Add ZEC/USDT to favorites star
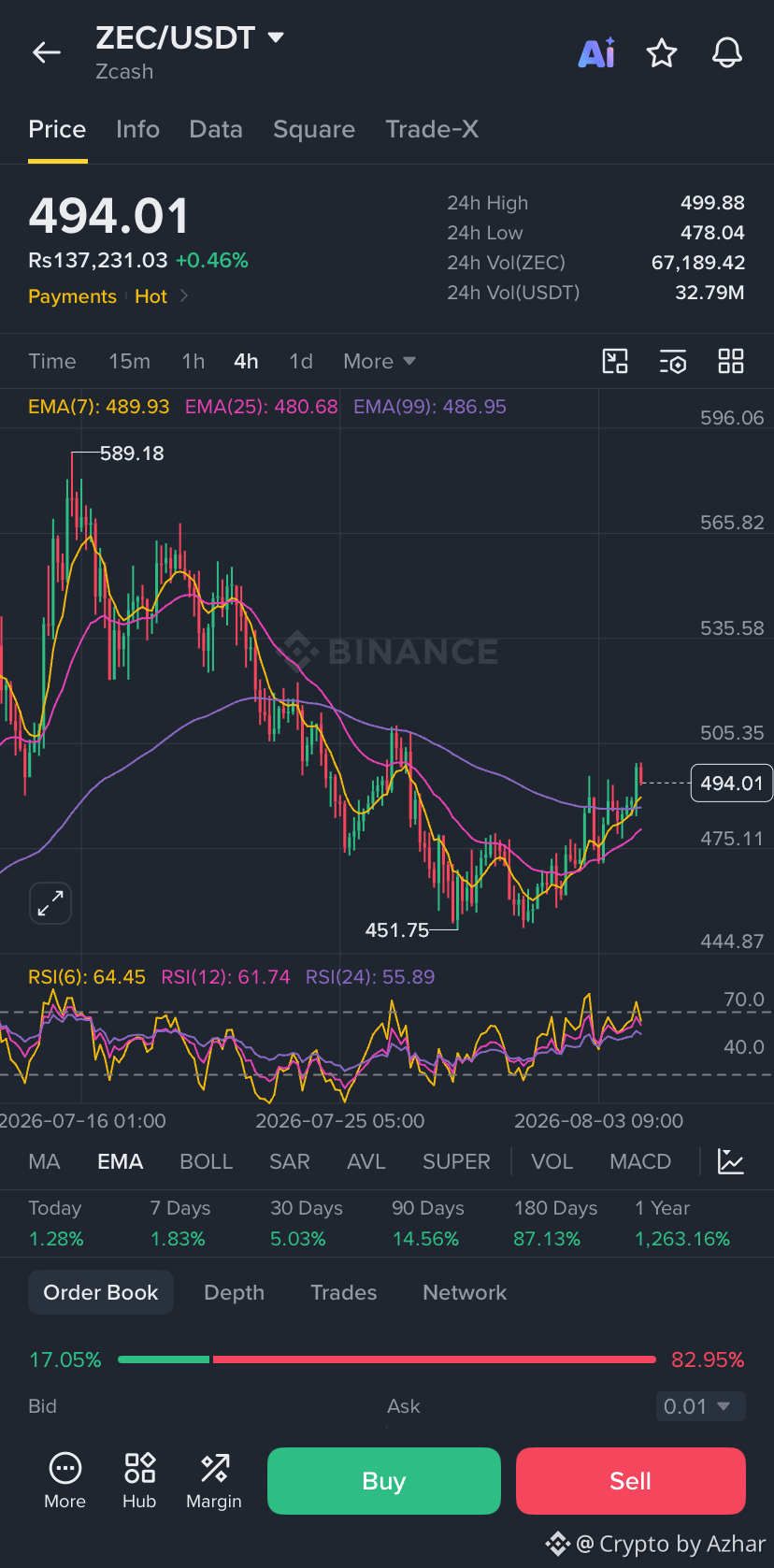The width and height of the screenshot is (774, 1568). [x=662, y=53]
